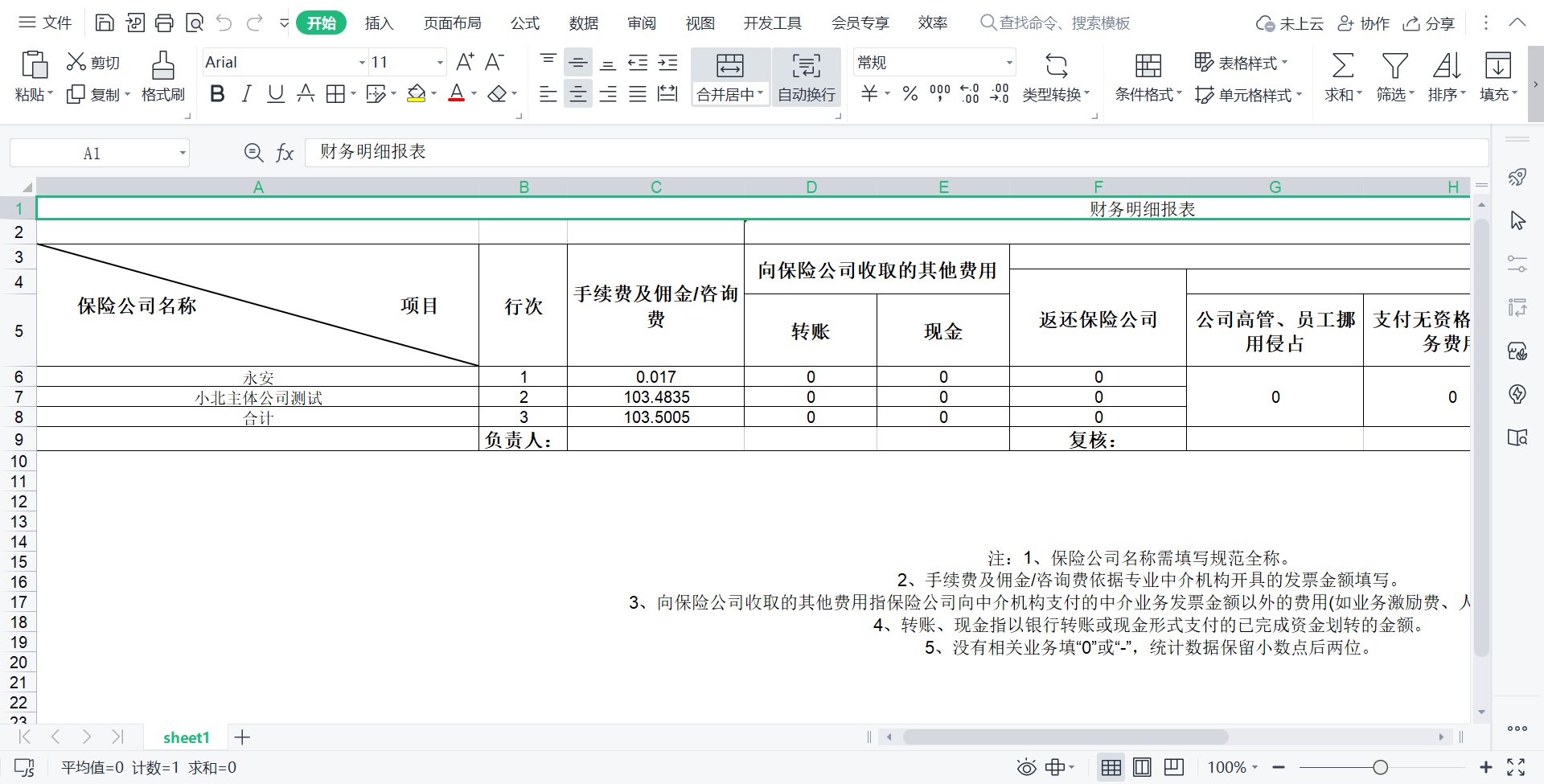The width and height of the screenshot is (1544, 784).
Task: Decrease font size with A- icon
Action: [x=495, y=62]
